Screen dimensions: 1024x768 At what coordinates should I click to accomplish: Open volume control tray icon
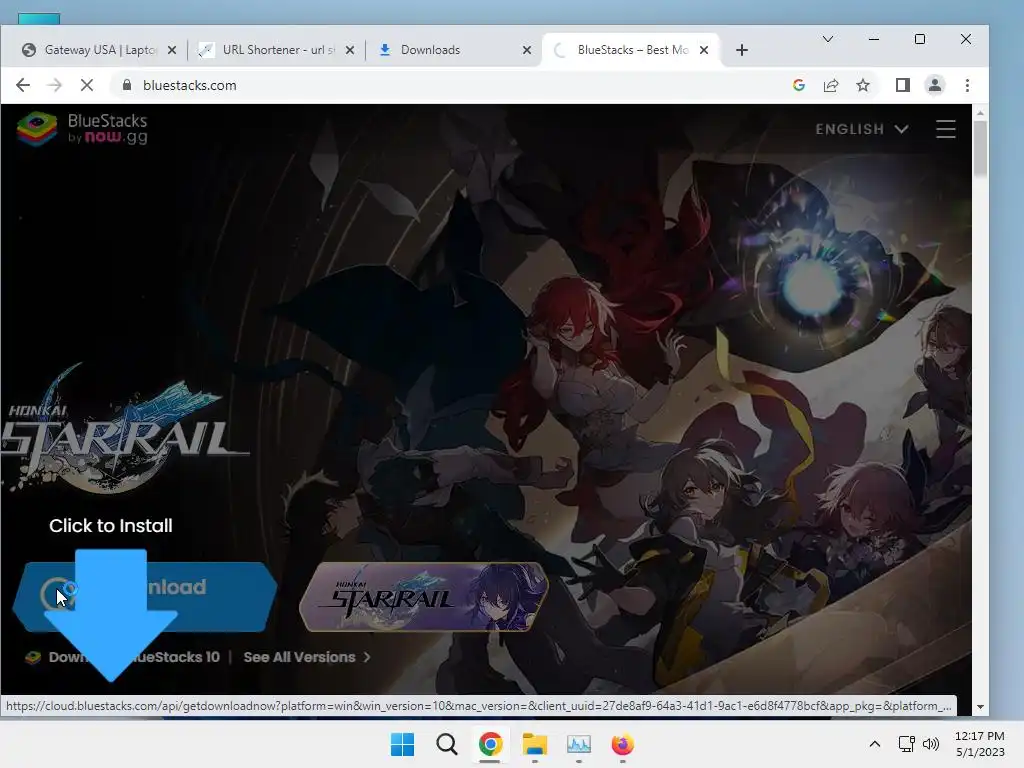click(x=931, y=744)
